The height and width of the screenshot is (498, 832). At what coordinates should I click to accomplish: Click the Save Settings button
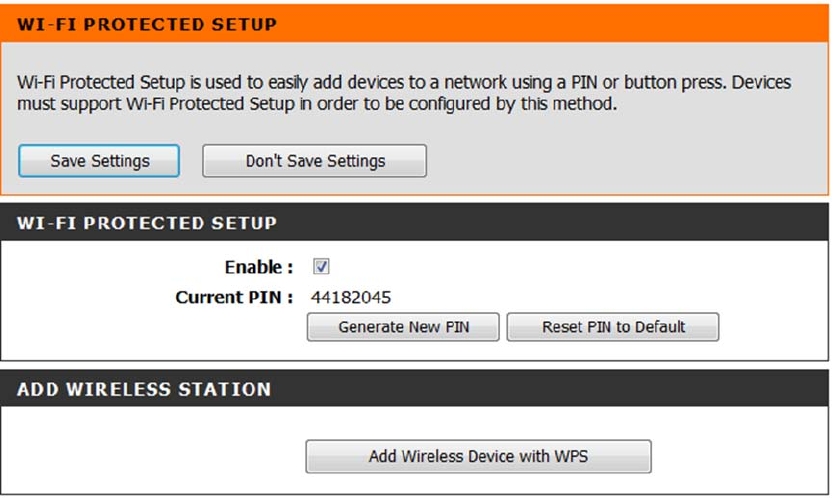pyautogui.click(x=100, y=161)
